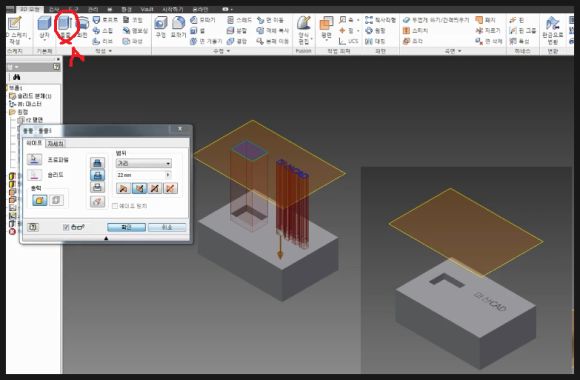Click the Shell (쉘) tool
580x380 pixels.
click(x=198, y=31)
